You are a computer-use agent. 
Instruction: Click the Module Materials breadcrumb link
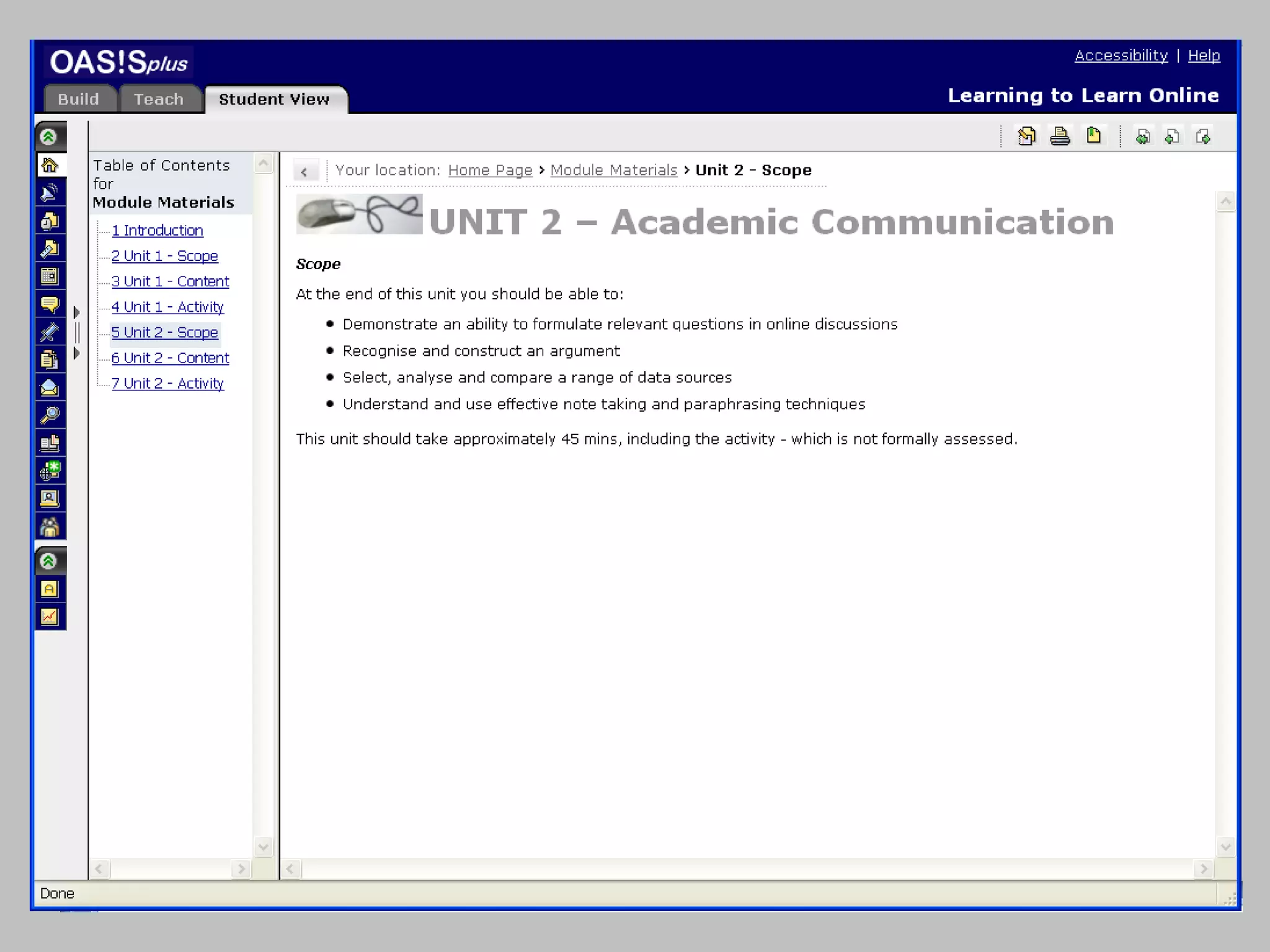point(613,170)
